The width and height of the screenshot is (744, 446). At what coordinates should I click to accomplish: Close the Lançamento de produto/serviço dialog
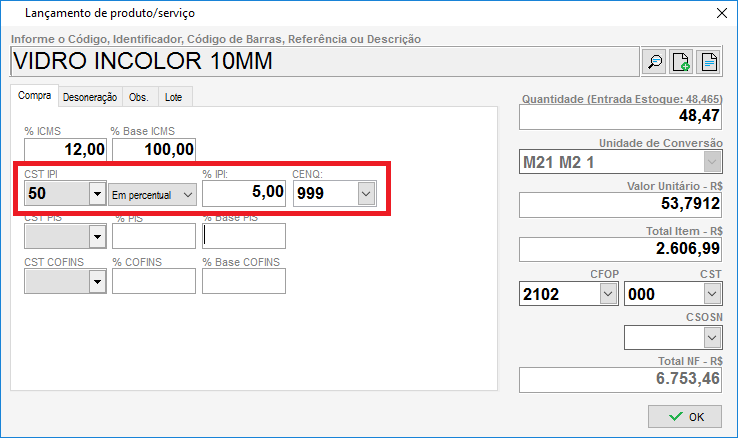click(x=721, y=13)
